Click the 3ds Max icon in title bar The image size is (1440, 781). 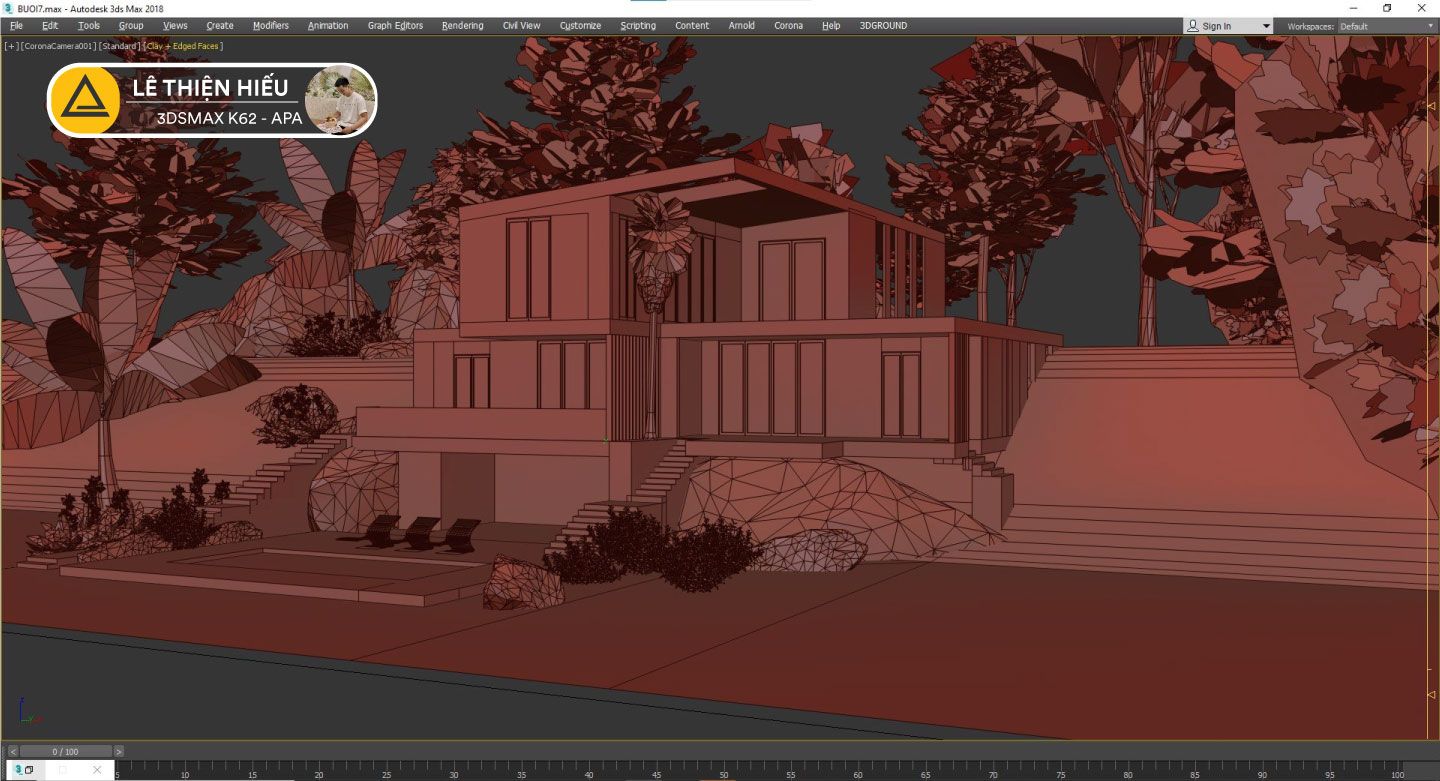click(x=8, y=8)
